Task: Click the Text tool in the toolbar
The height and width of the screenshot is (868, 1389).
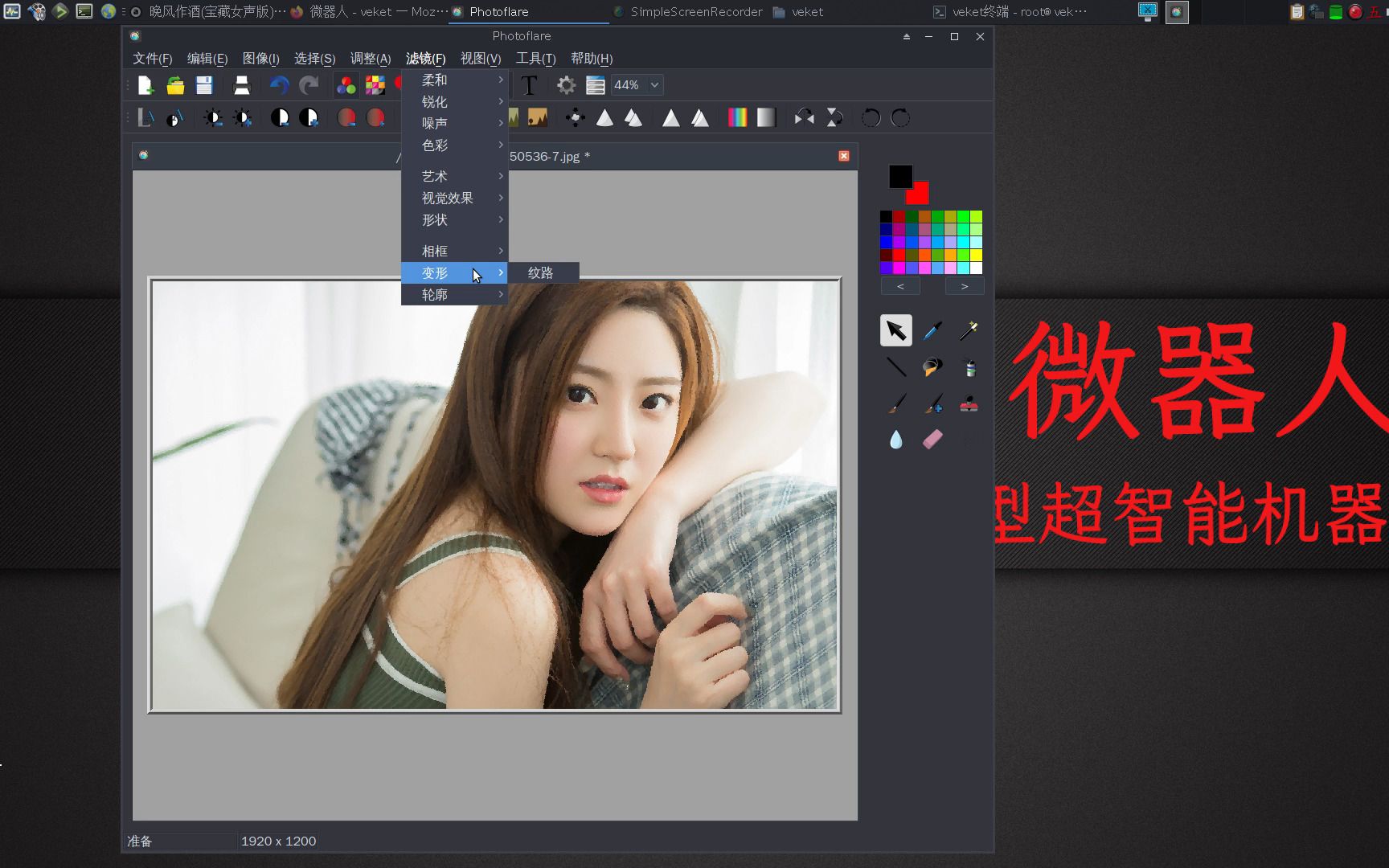Action: point(529,85)
